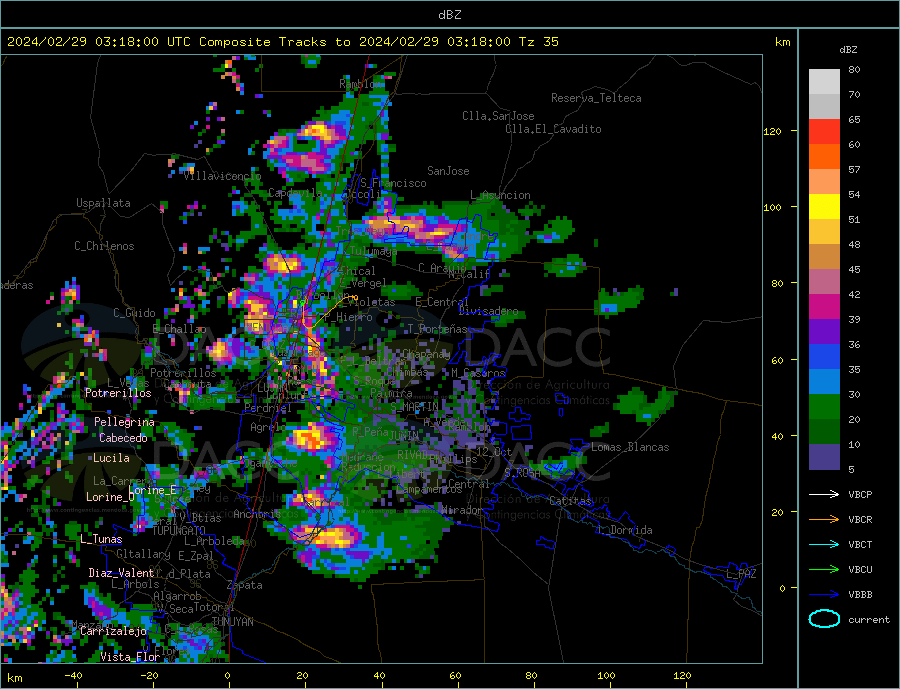Click the 'L_Tunas' place label
This screenshot has width=900, height=689.
tap(101, 539)
